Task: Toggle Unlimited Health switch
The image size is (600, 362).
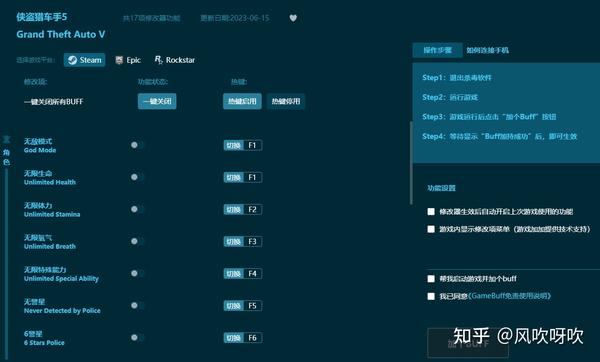Action: pos(137,177)
